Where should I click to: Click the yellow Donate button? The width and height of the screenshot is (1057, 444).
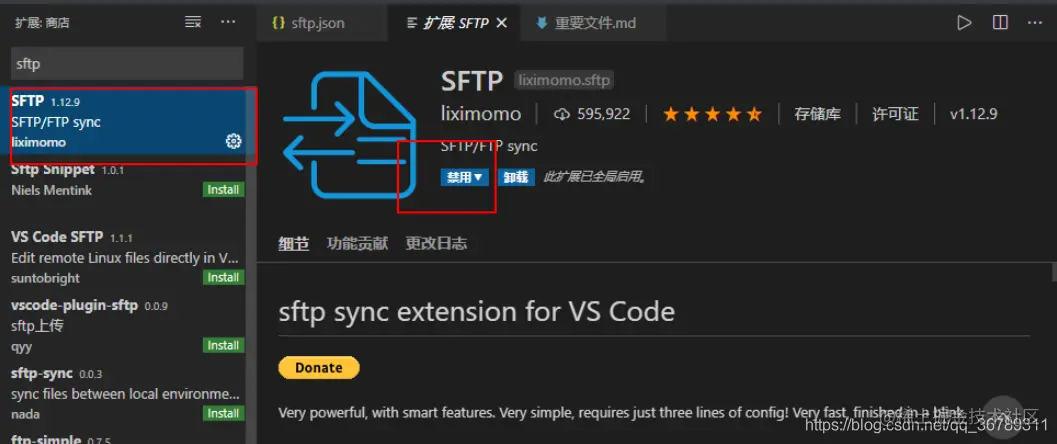pos(319,368)
